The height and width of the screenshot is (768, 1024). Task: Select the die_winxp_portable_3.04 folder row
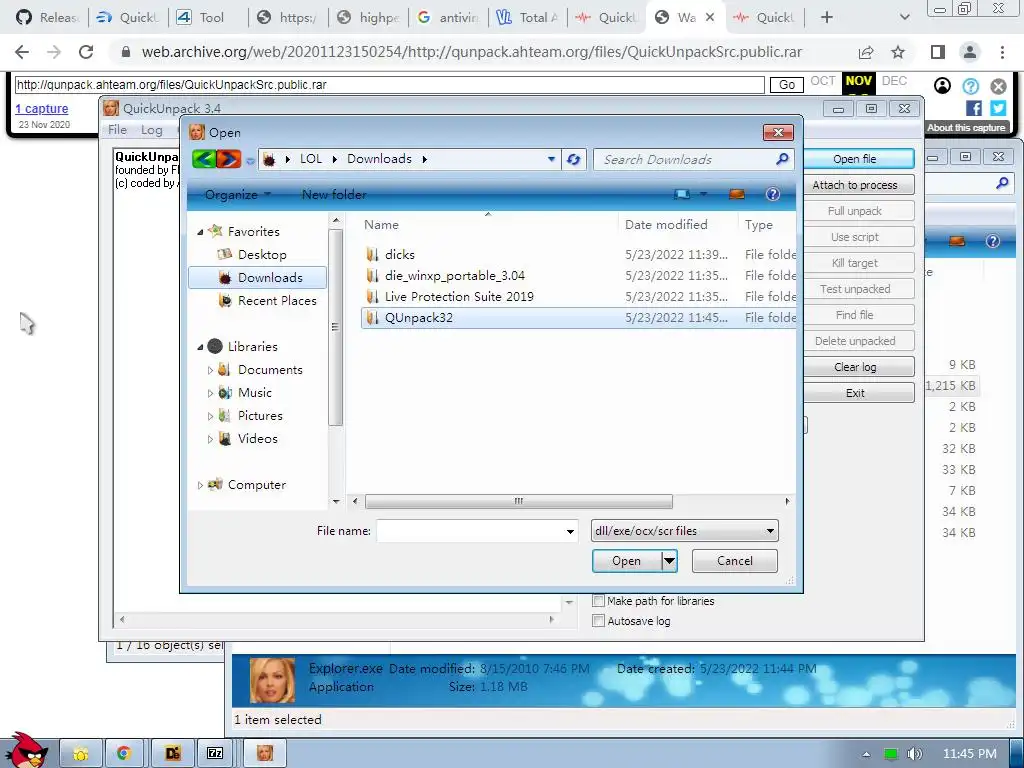click(579, 276)
